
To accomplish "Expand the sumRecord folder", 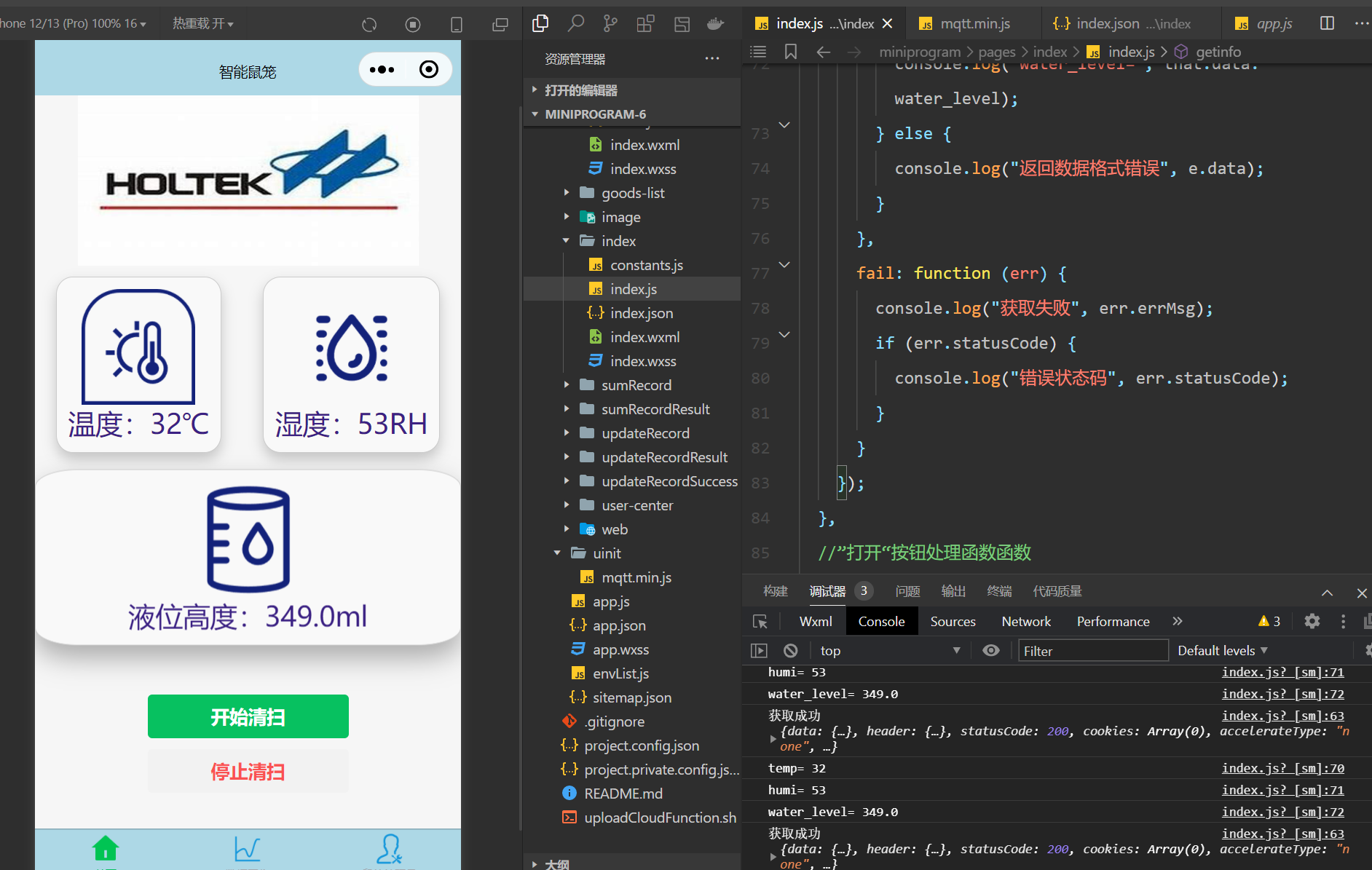I will [x=636, y=385].
